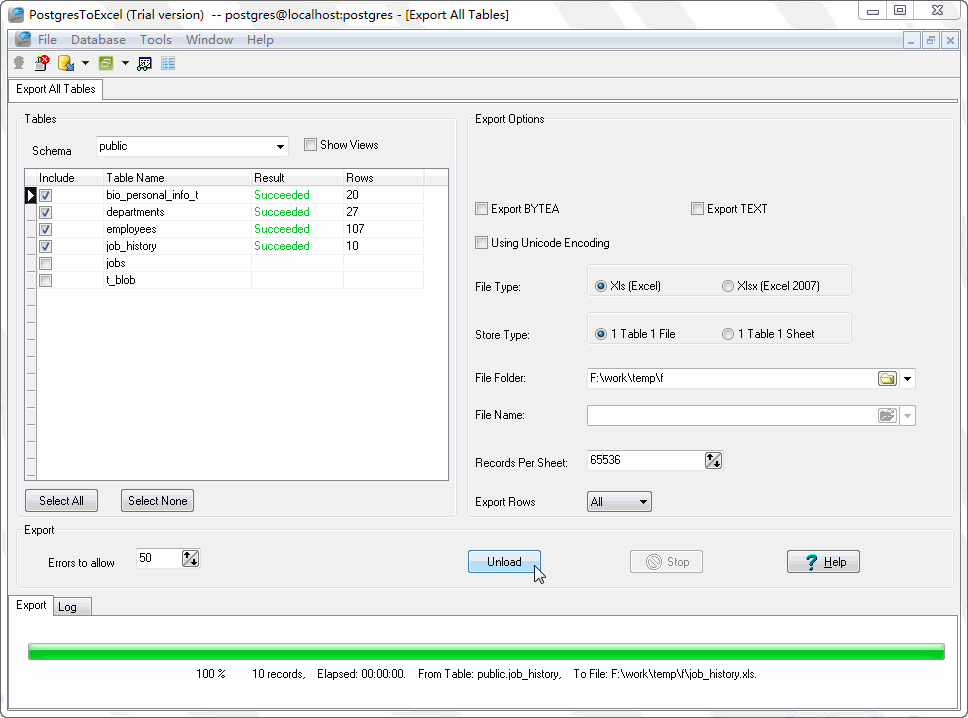Click the Errors to allow field

[x=159, y=559]
